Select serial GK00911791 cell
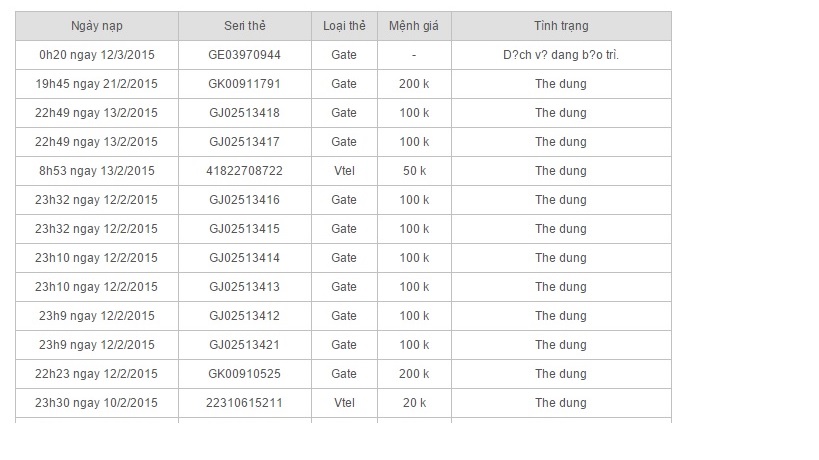The width and height of the screenshot is (819, 460). 244,84
